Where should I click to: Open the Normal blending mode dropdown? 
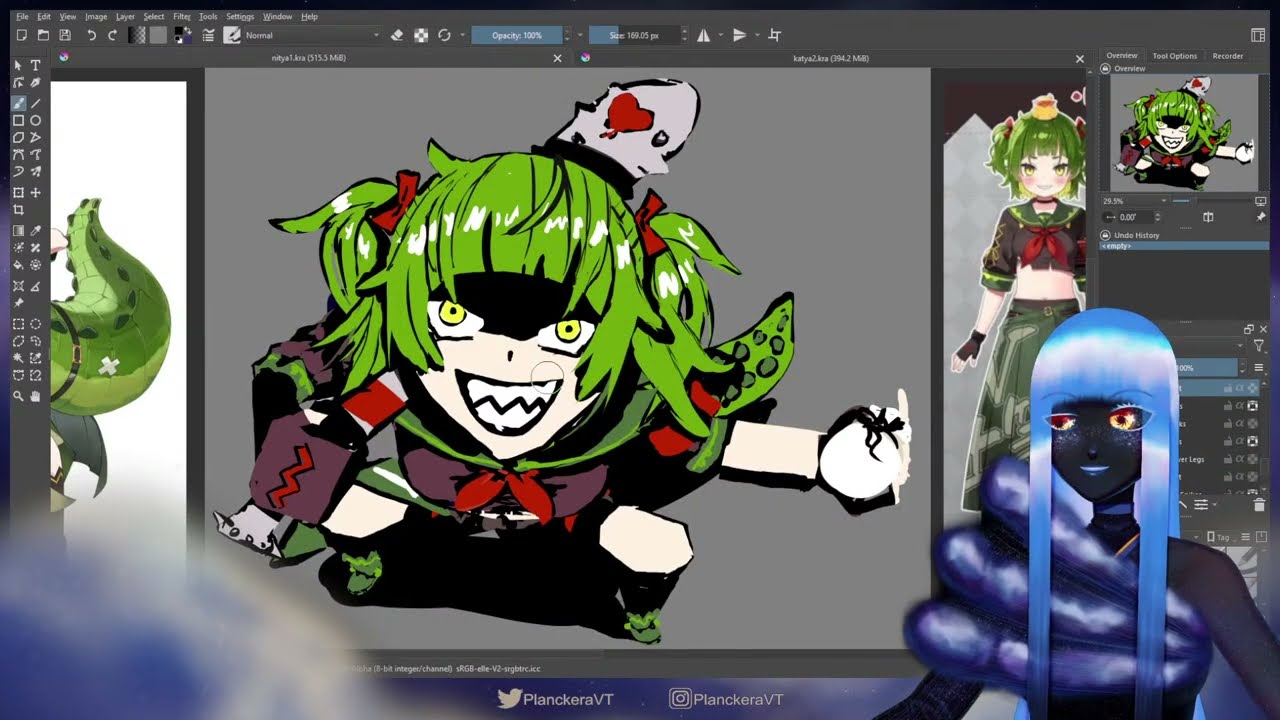point(312,35)
